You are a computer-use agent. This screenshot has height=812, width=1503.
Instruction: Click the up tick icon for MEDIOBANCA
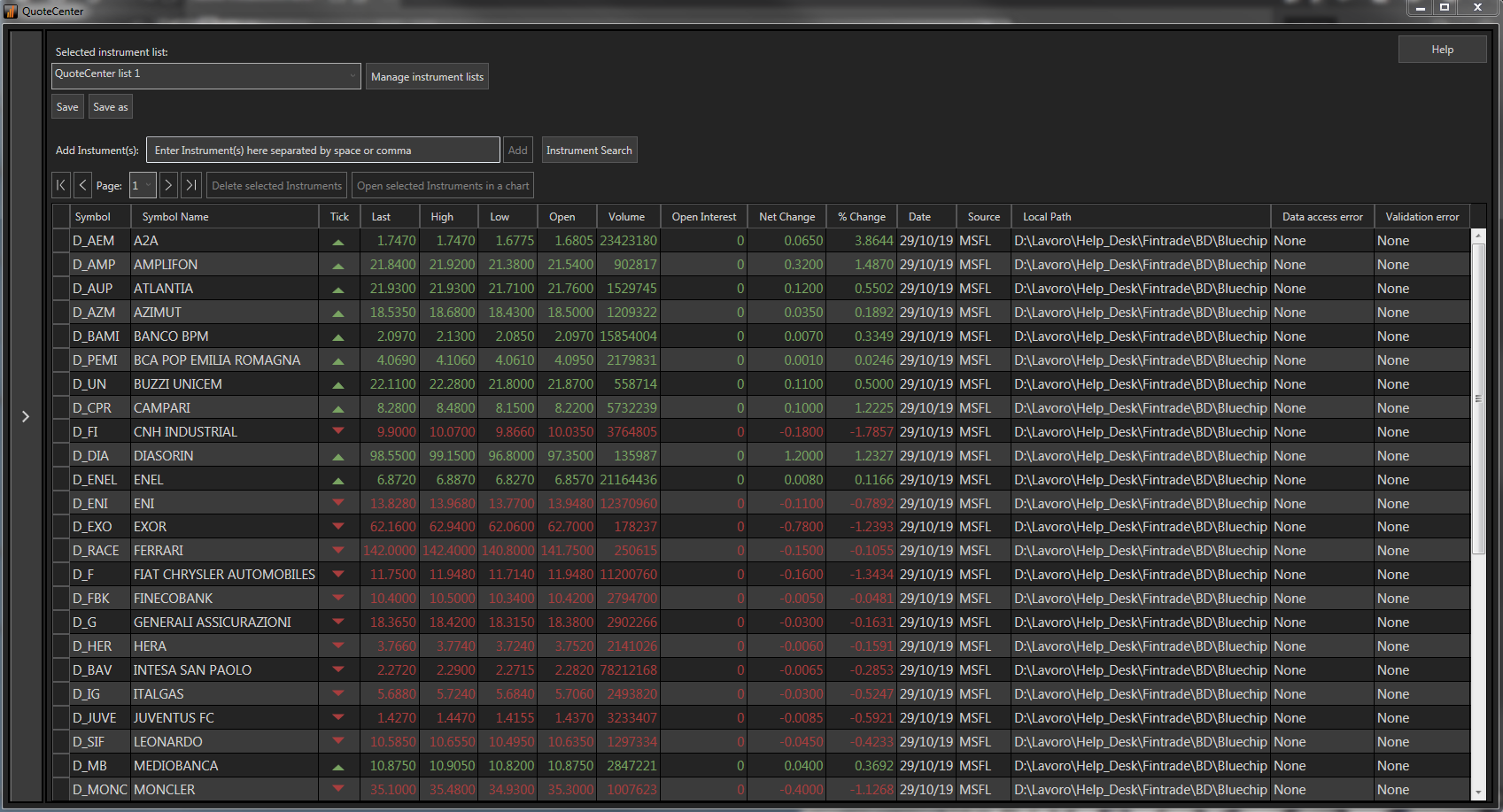[337, 767]
